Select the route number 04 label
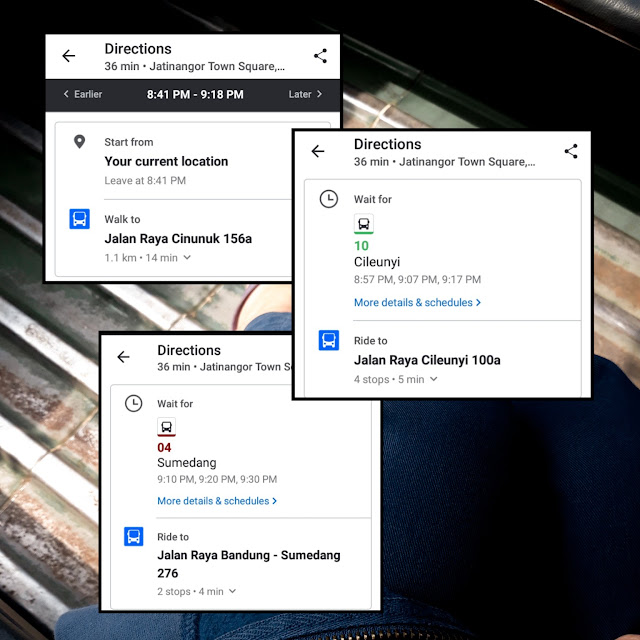640x640 pixels. [x=164, y=448]
